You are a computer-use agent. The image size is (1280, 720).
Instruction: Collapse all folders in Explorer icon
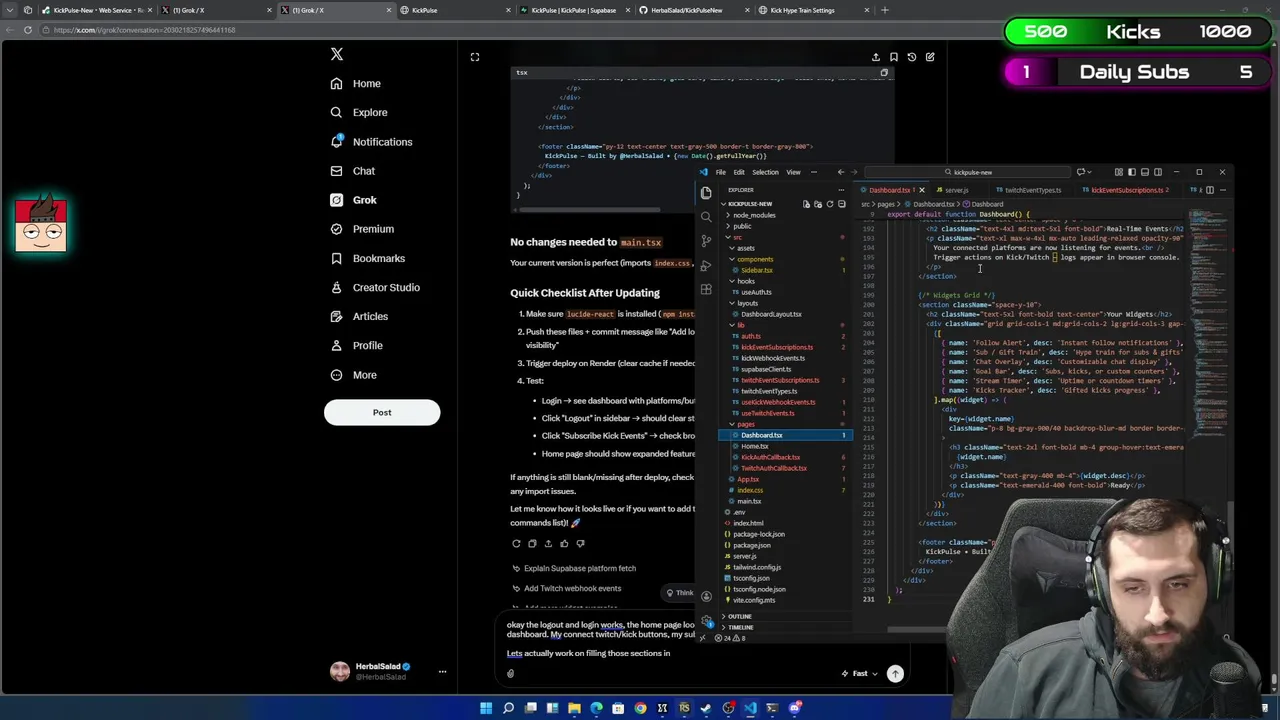[841, 204]
